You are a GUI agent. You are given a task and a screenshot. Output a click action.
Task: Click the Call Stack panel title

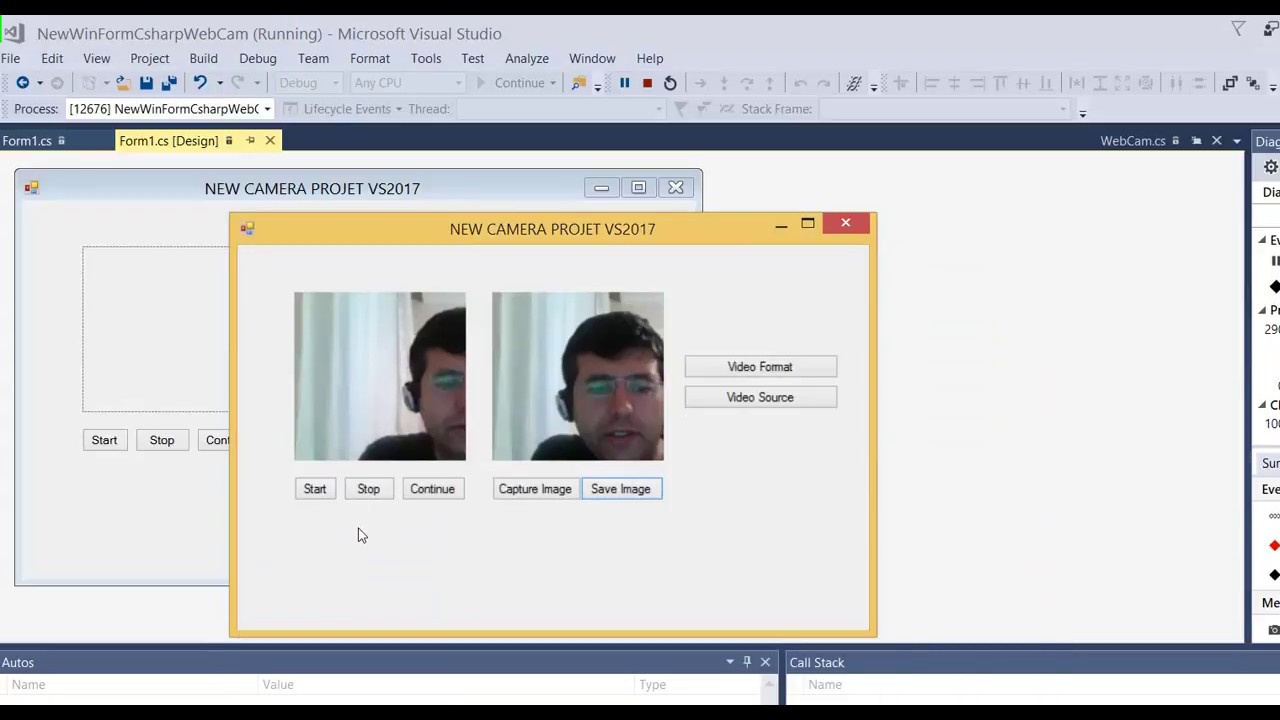pyautogui.click(x=817, y=662)
